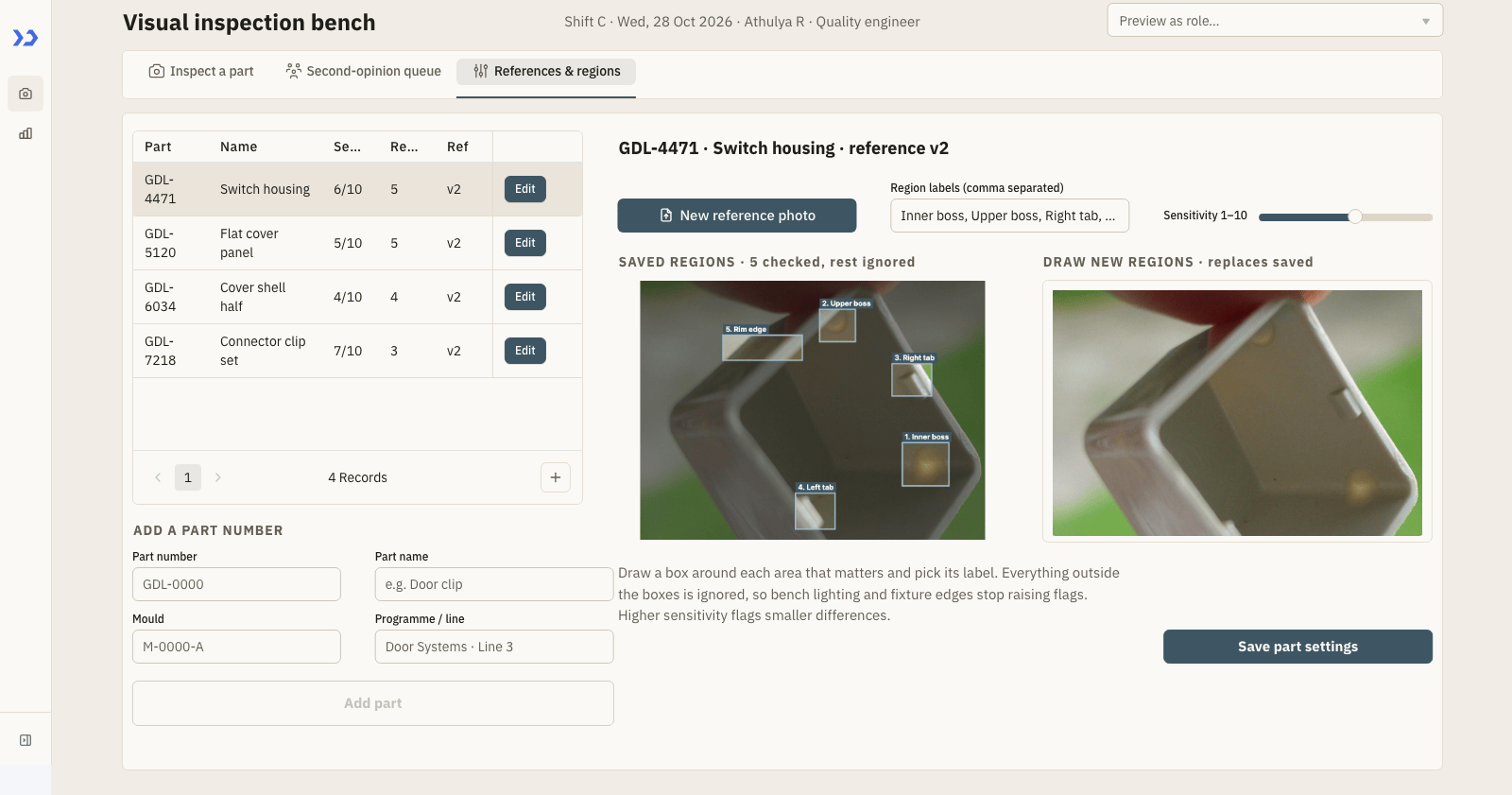The width and height of the screenshot is (1512, 795).
Task: Select the References & regions tab
Action: click(x=546, y=71)
